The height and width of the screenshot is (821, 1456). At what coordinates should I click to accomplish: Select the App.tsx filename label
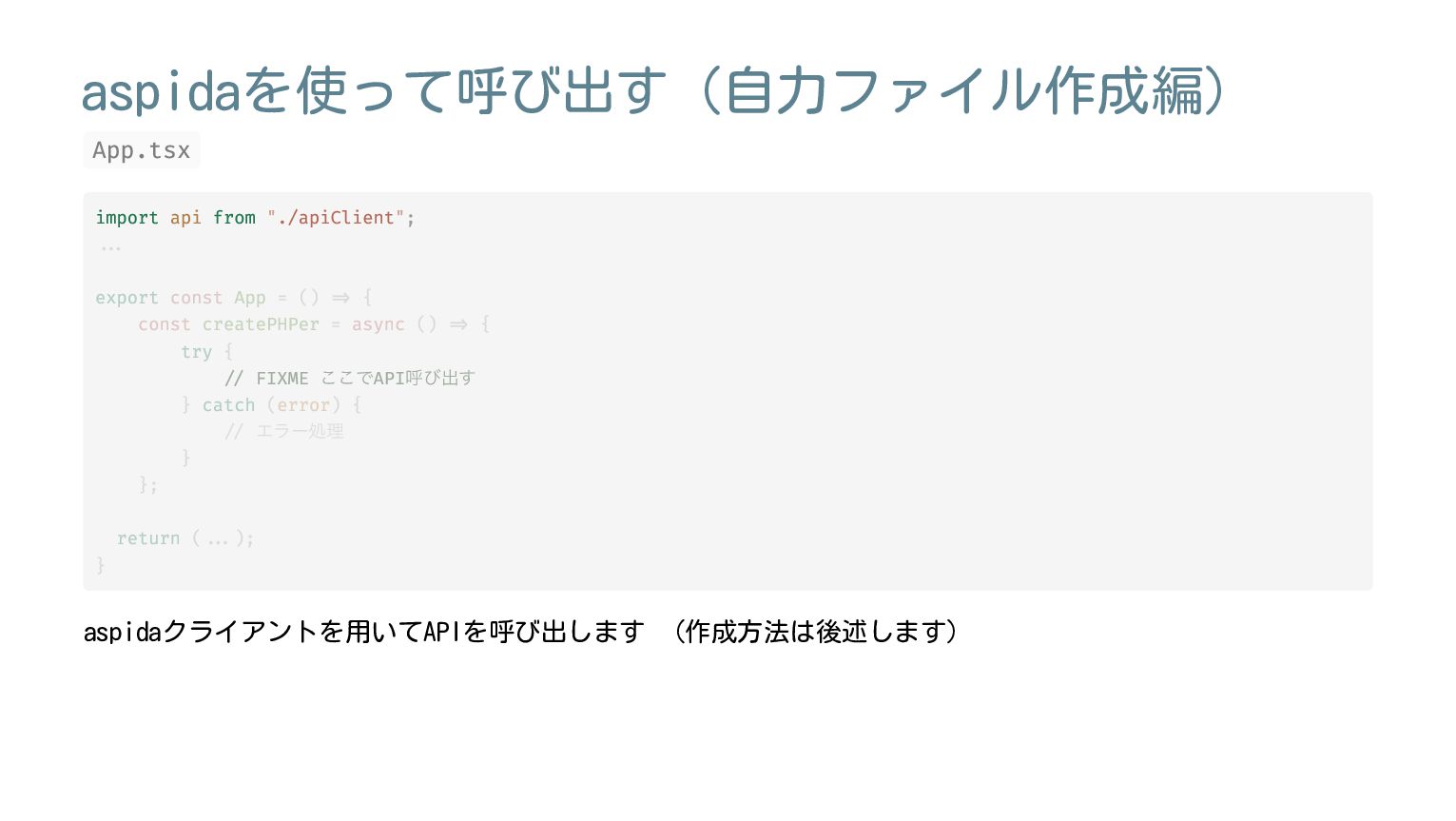tap(142, 150)
